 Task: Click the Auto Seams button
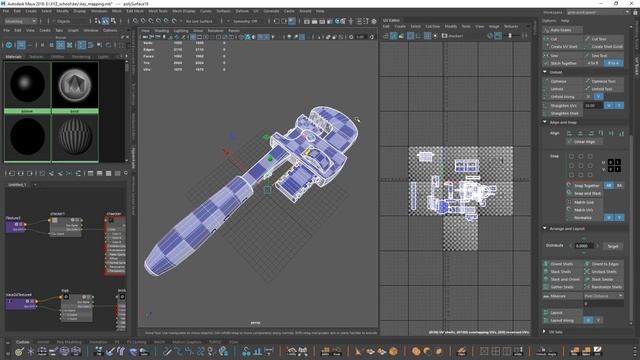[x=562, y=30]
